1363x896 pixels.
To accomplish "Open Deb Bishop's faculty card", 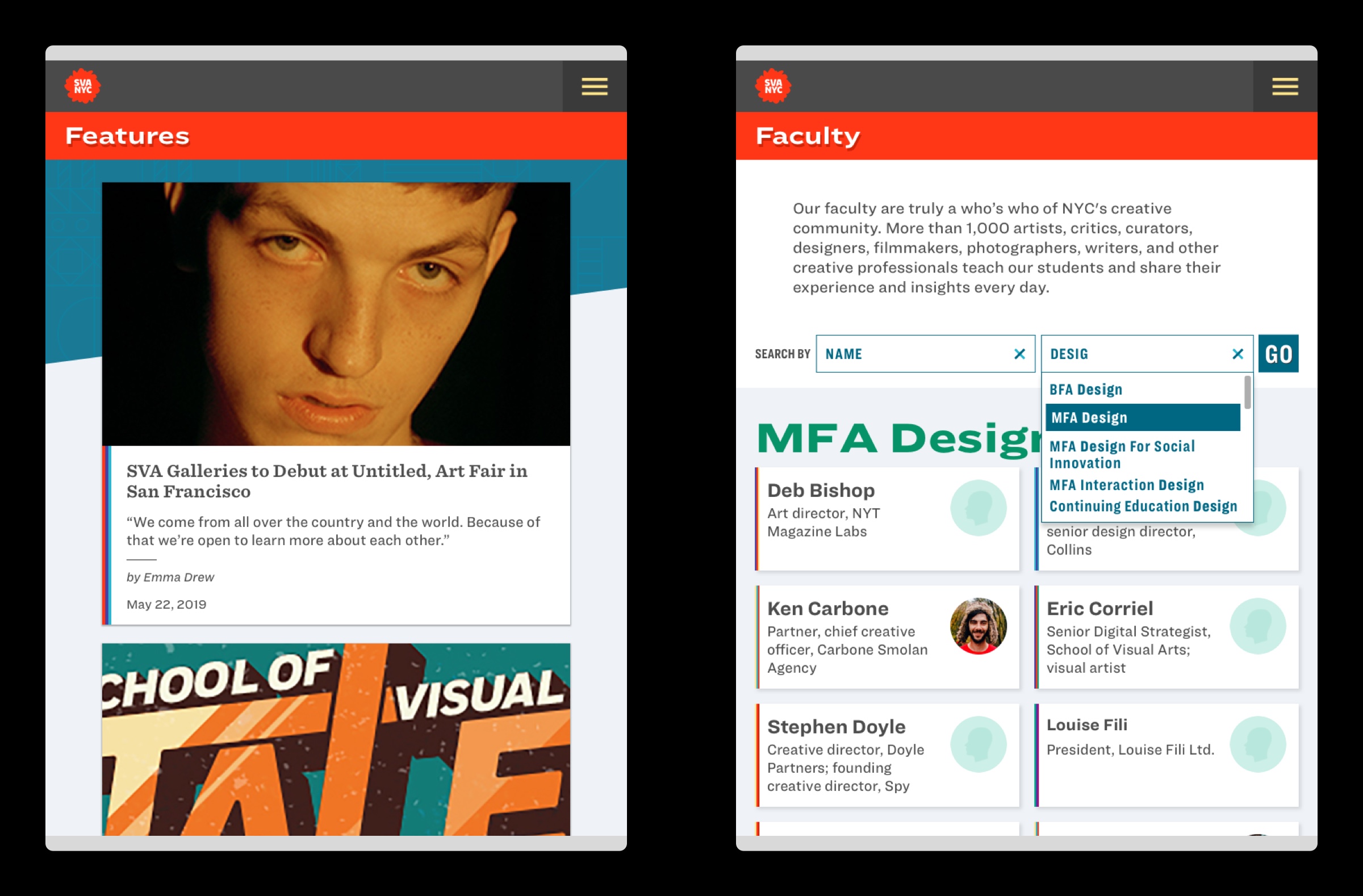I will click(x=888, y=519).
